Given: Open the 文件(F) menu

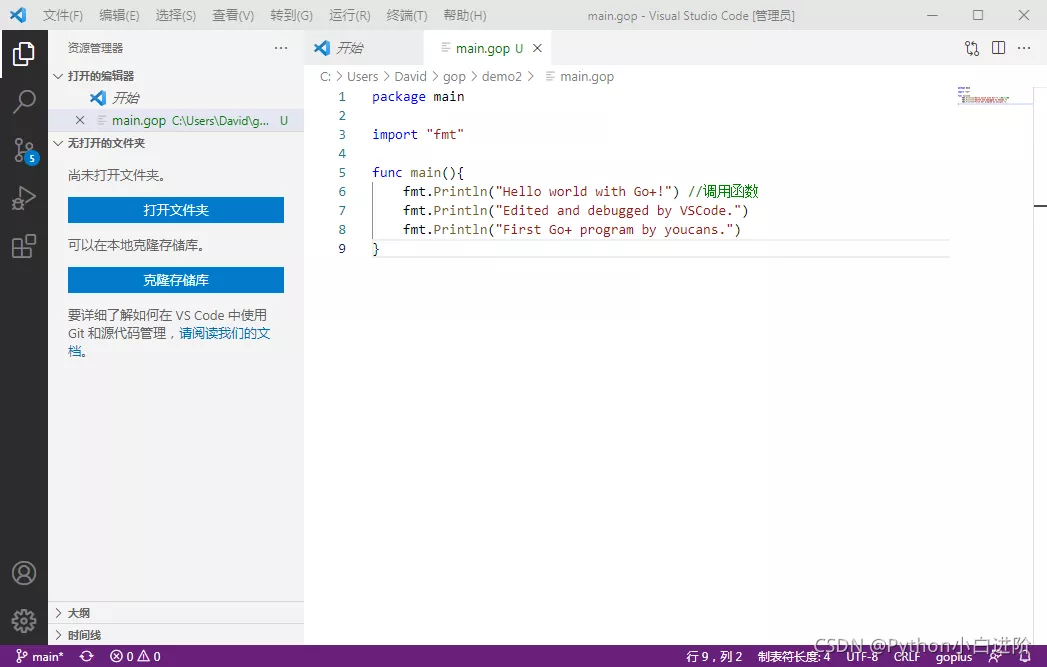Looking at the screenshot, I should [x=63, y=15].
